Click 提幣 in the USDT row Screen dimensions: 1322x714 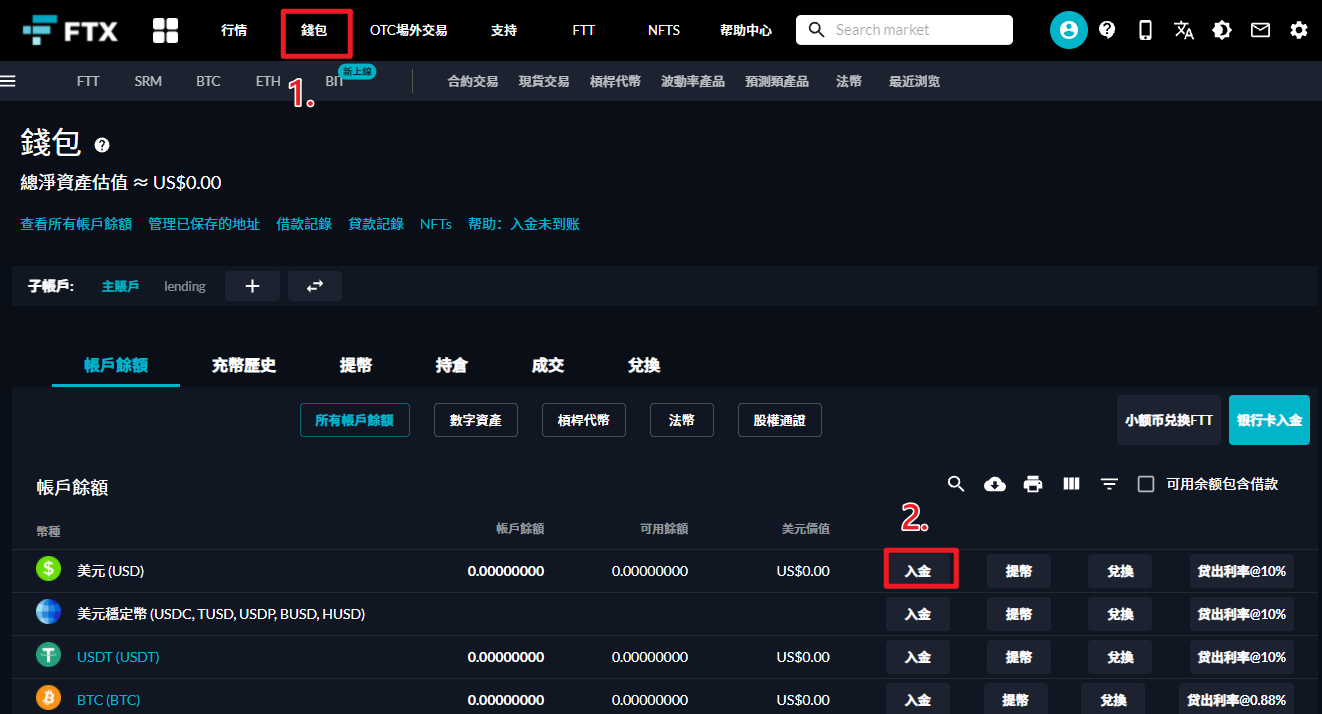click(1019, 657)
